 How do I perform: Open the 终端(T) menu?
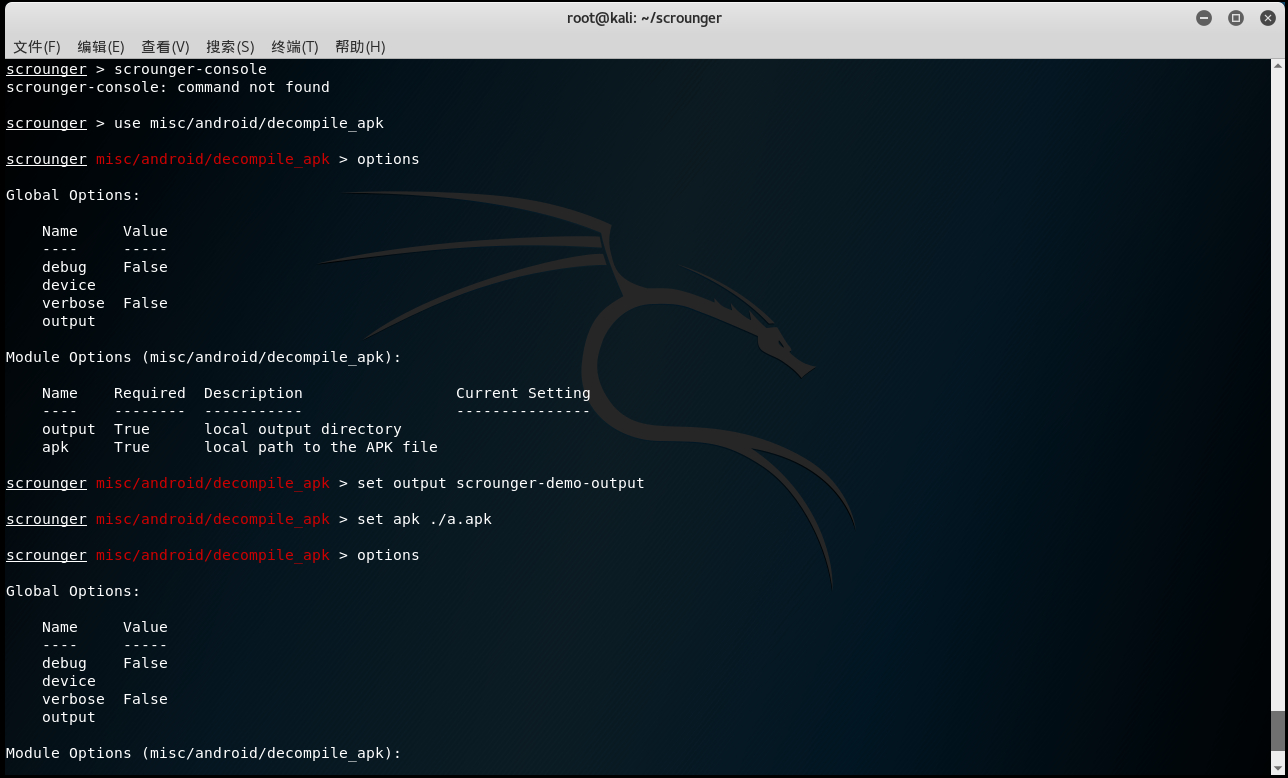[x=295, y=47]
